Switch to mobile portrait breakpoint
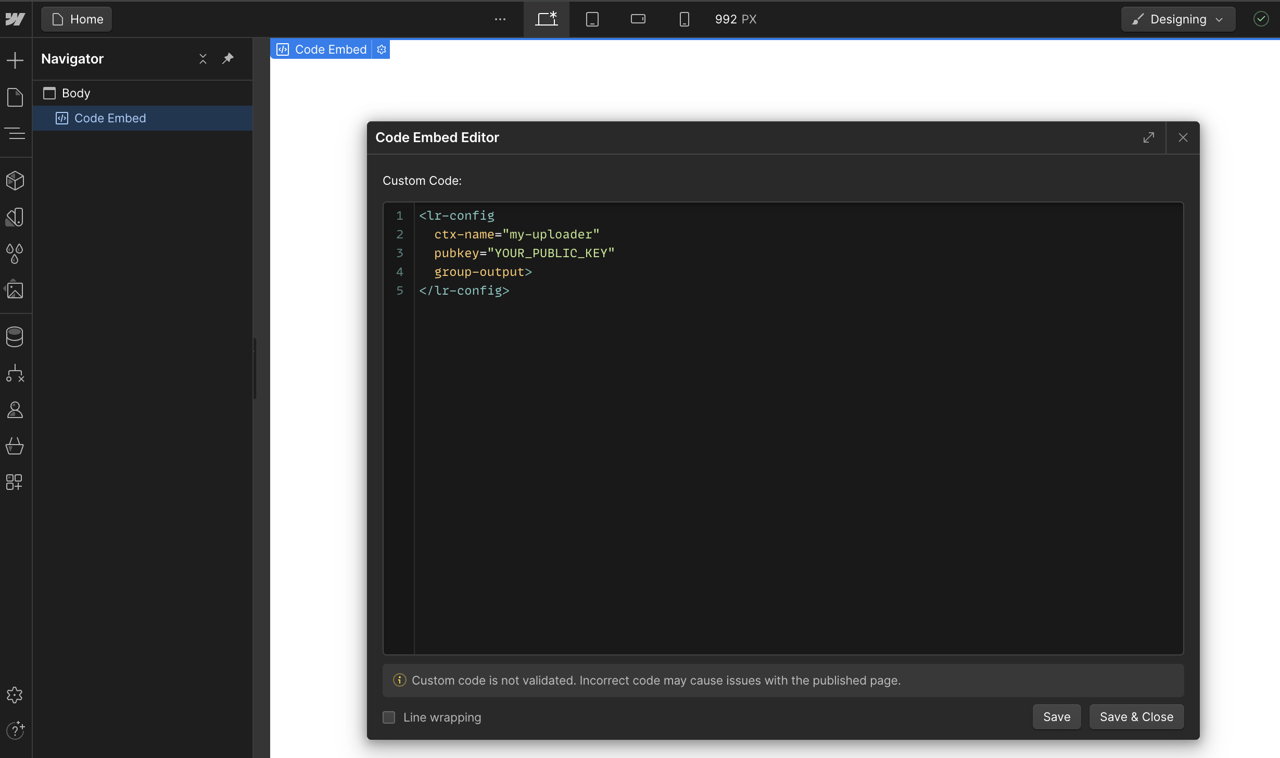The width and height of the screenshot is (1280, 758). (x=684, y=19)
